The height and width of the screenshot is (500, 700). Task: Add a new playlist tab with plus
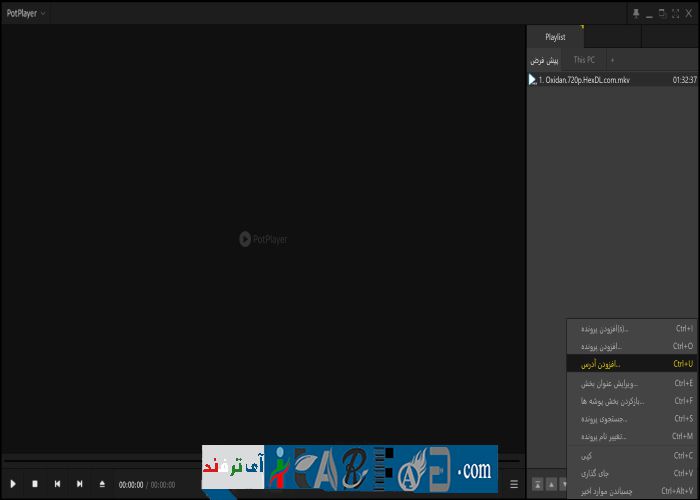point(612,60)
